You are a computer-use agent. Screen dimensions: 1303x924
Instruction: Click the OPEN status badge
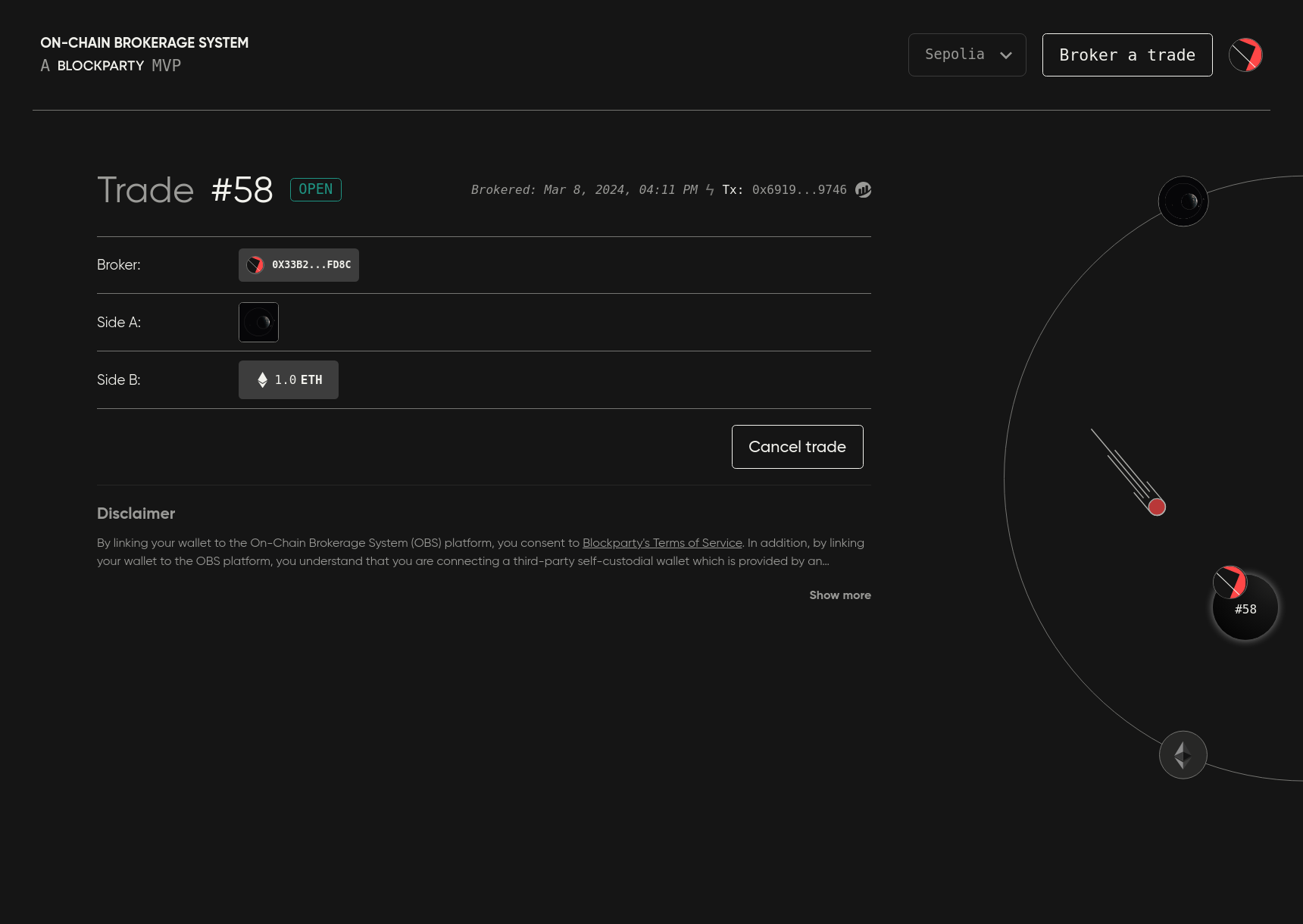pyautogui.click(x=315, y=189)
